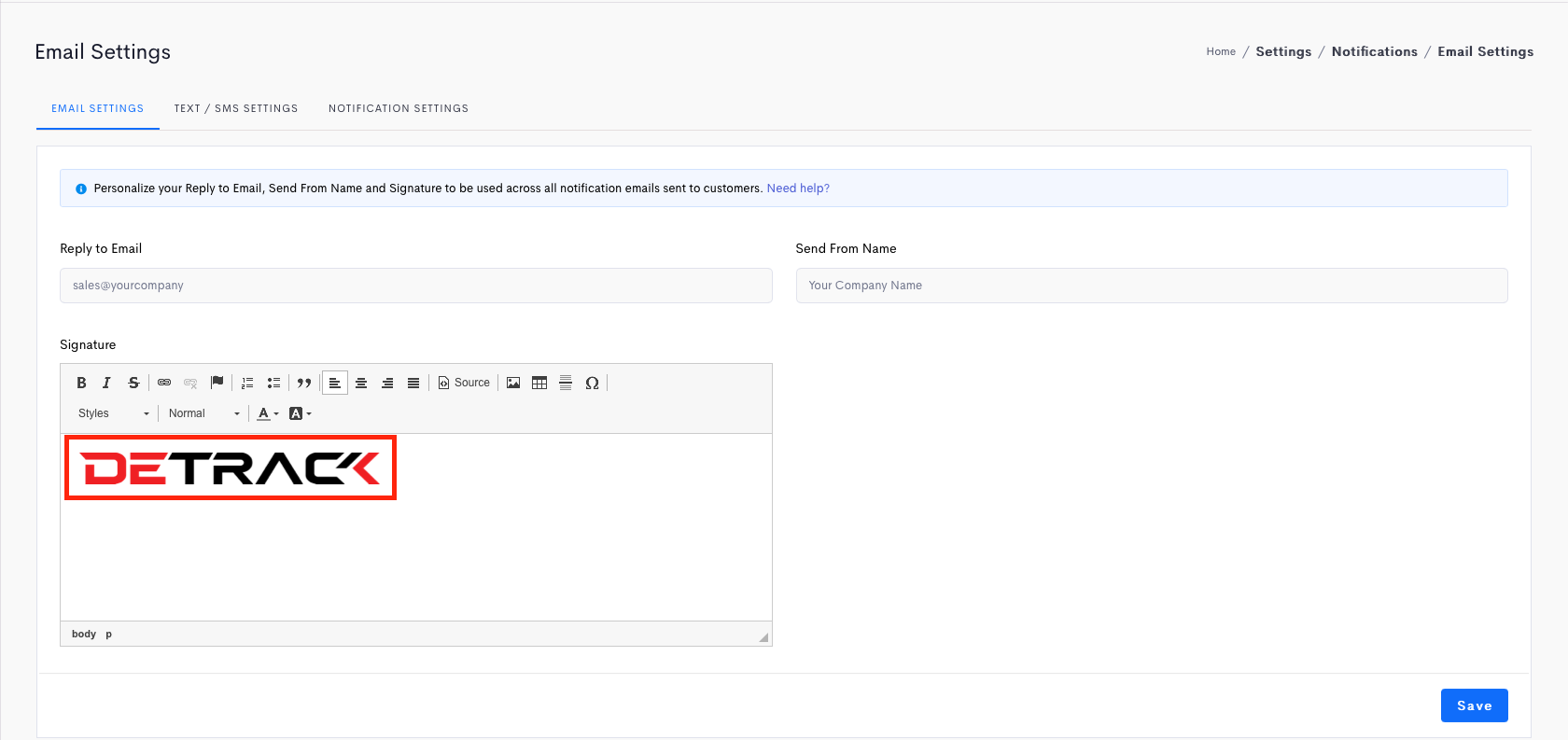Insert a table into the signature
The height and width of the screenshot is (740, 1568).
click(x=539, y=383)
